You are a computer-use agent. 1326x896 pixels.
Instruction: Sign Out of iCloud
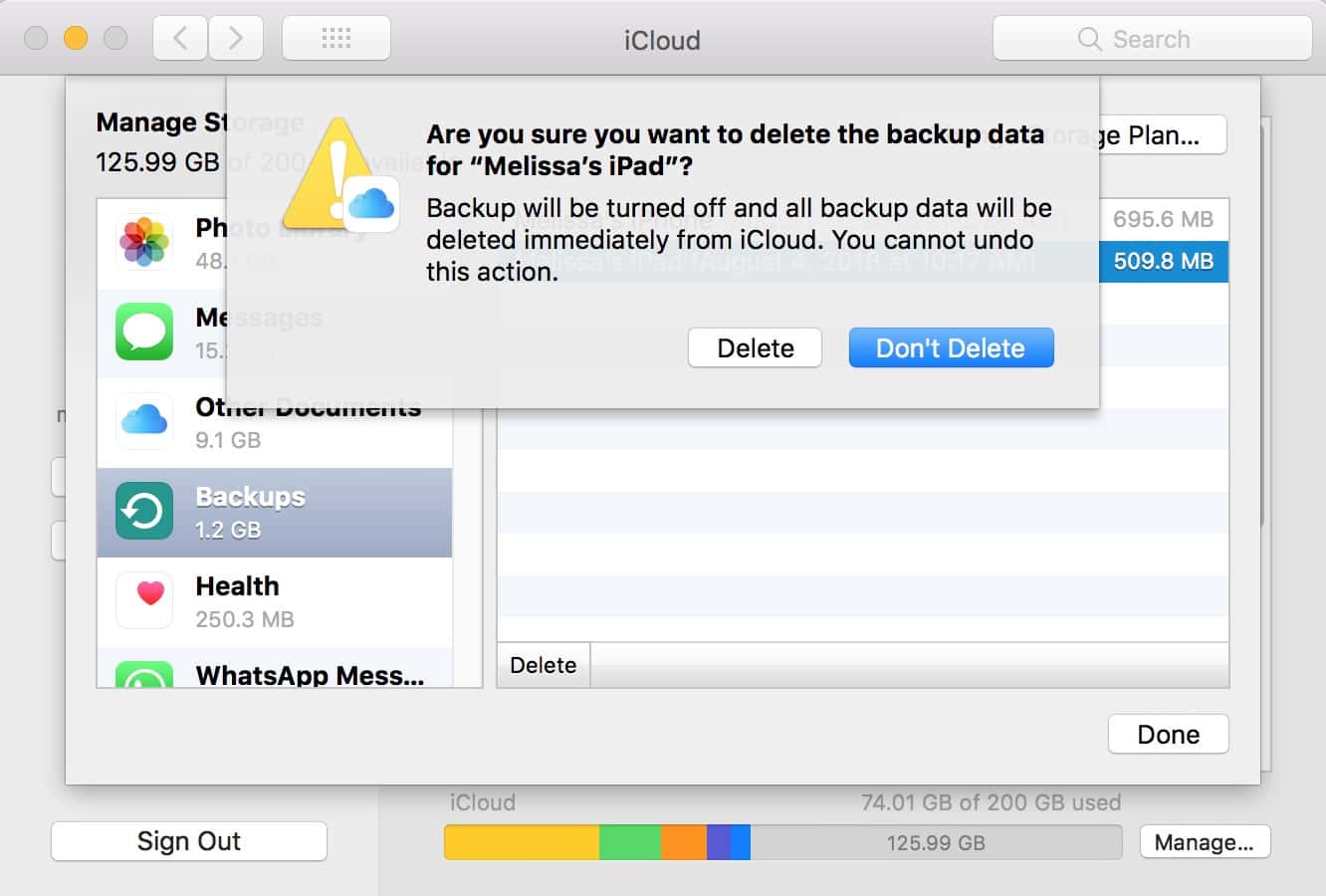pos(188,840)
